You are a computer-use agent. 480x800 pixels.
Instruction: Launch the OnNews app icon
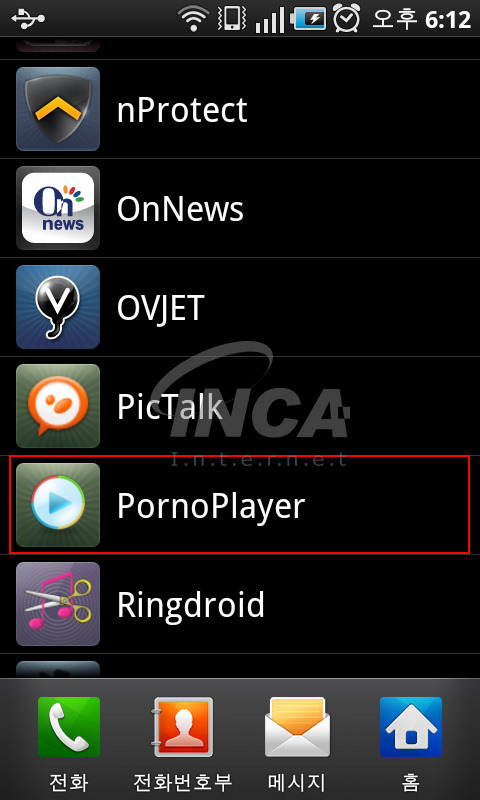click(x=58, y=208)
